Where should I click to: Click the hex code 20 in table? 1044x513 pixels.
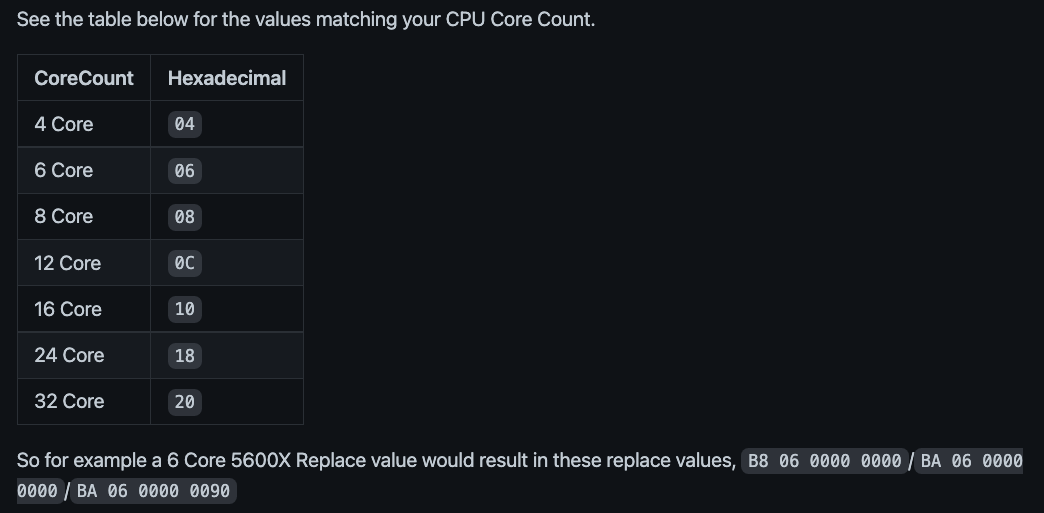185,402
